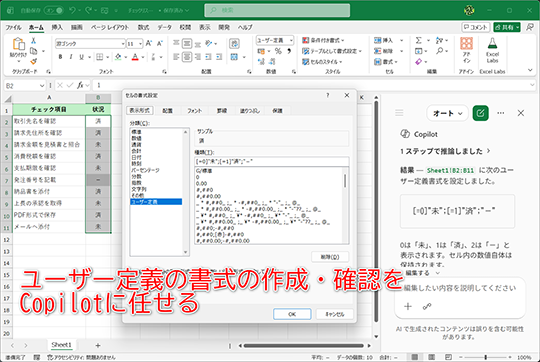
Task: Click OK in the format cells dialog
Action: click(x=292, y=314)
